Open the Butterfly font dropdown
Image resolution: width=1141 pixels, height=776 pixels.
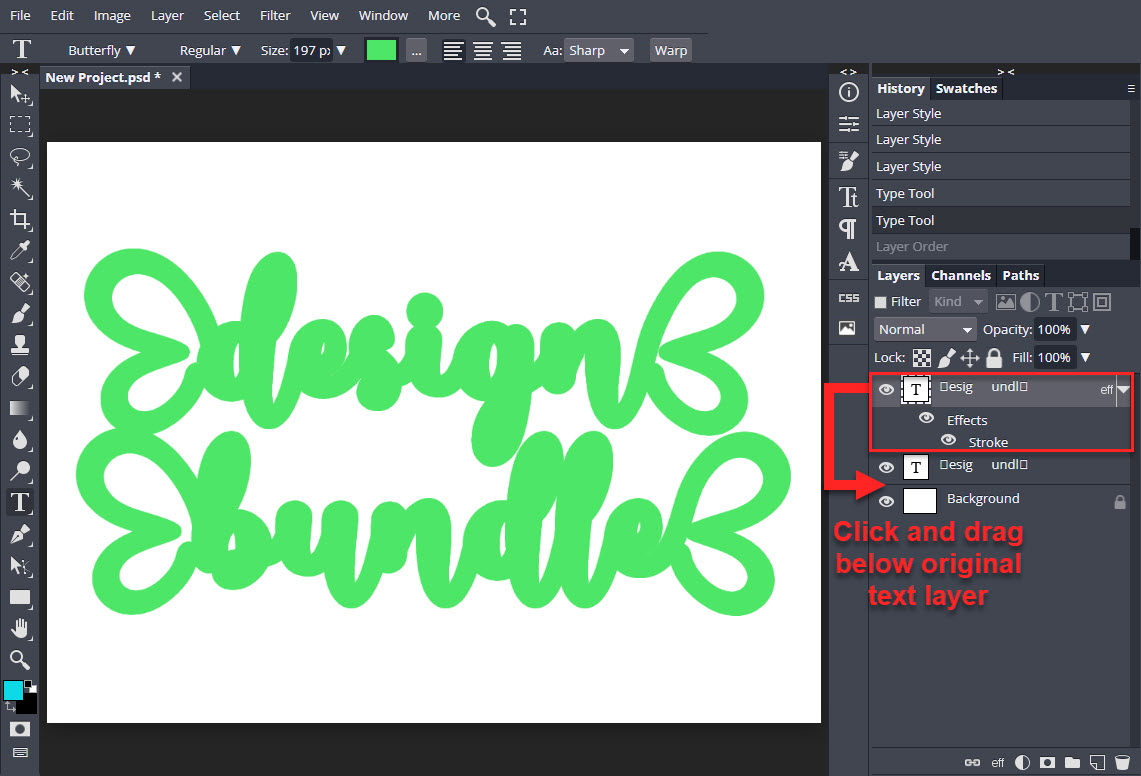(101, 50)
